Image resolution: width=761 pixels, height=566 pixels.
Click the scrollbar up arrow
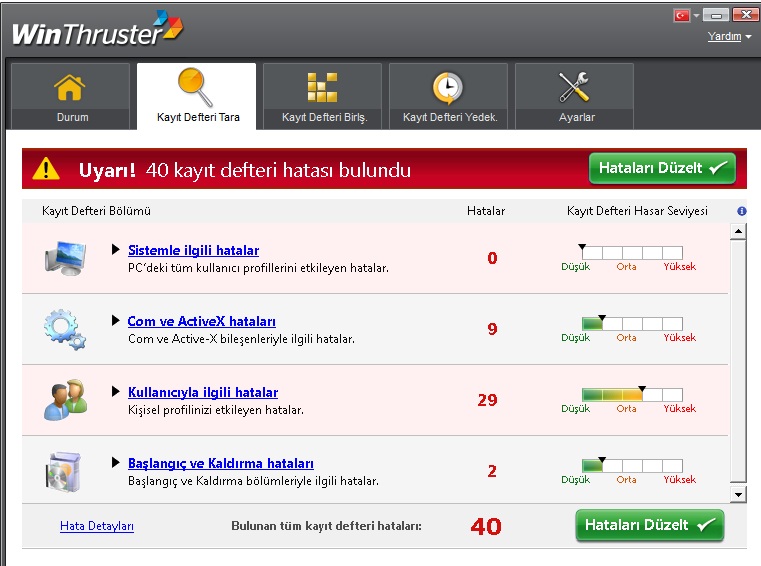738,232
